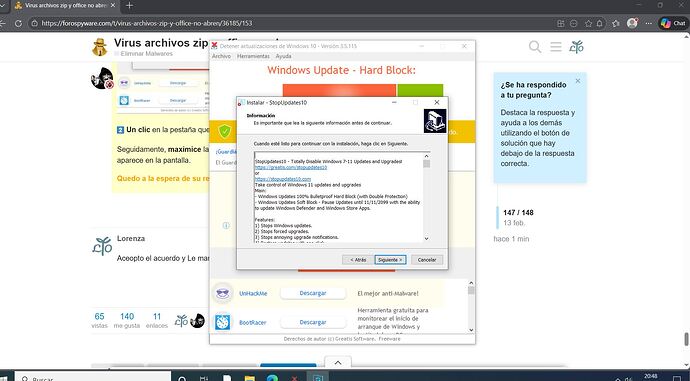690x381 pixels.
Task: Click the 'hace 1 min' timeline link
Action: coord(511,239)
